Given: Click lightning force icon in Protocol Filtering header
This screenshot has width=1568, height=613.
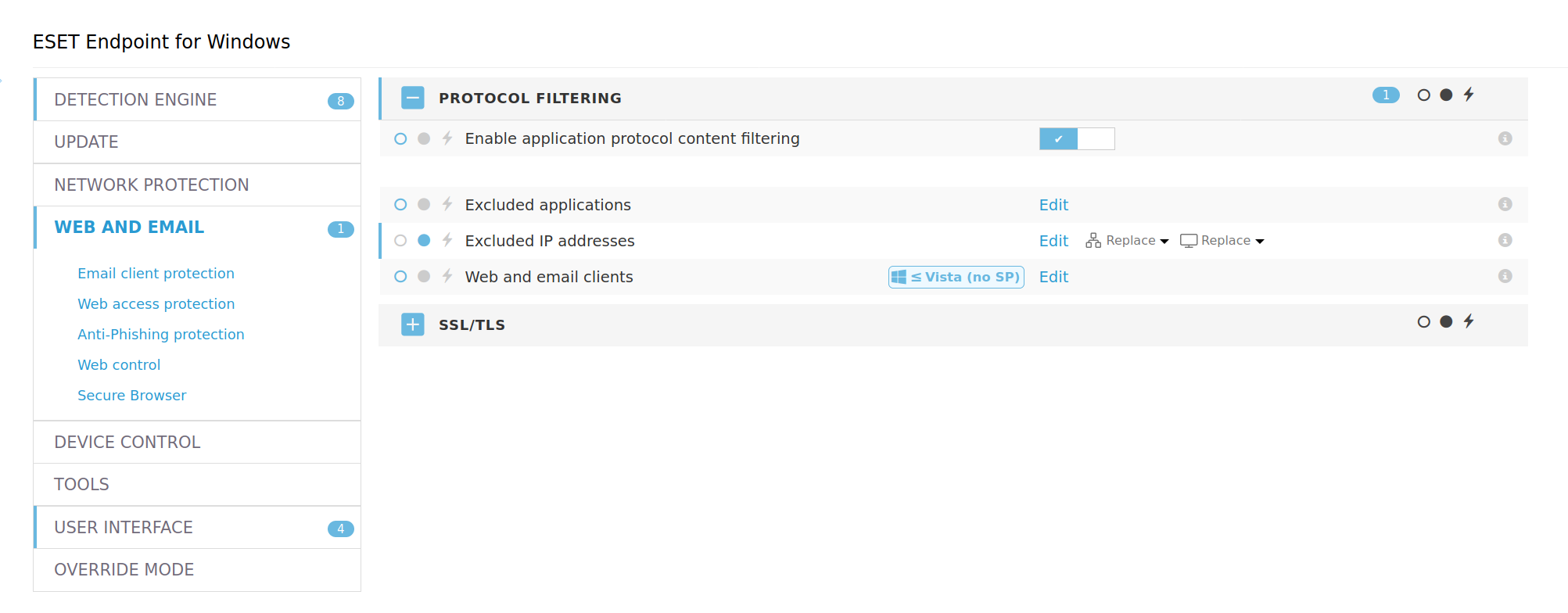Looking at the screenshot, I should 1469,95.
